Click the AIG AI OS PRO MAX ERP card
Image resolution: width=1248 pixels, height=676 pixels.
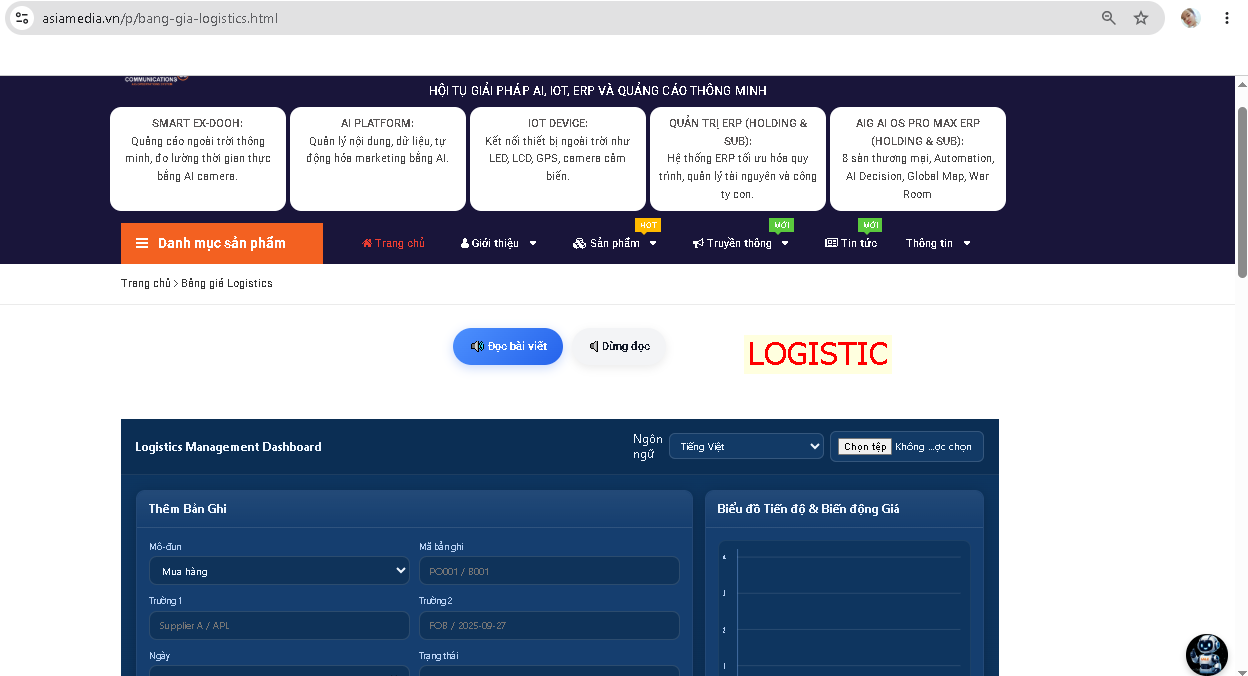click(918, 159)
